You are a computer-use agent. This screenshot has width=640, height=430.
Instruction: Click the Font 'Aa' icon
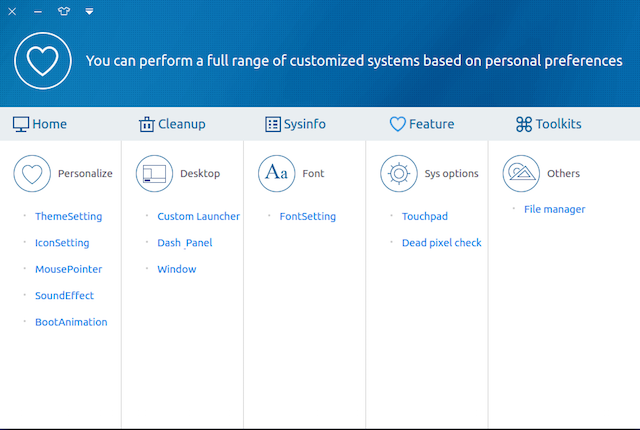(276, 173)
